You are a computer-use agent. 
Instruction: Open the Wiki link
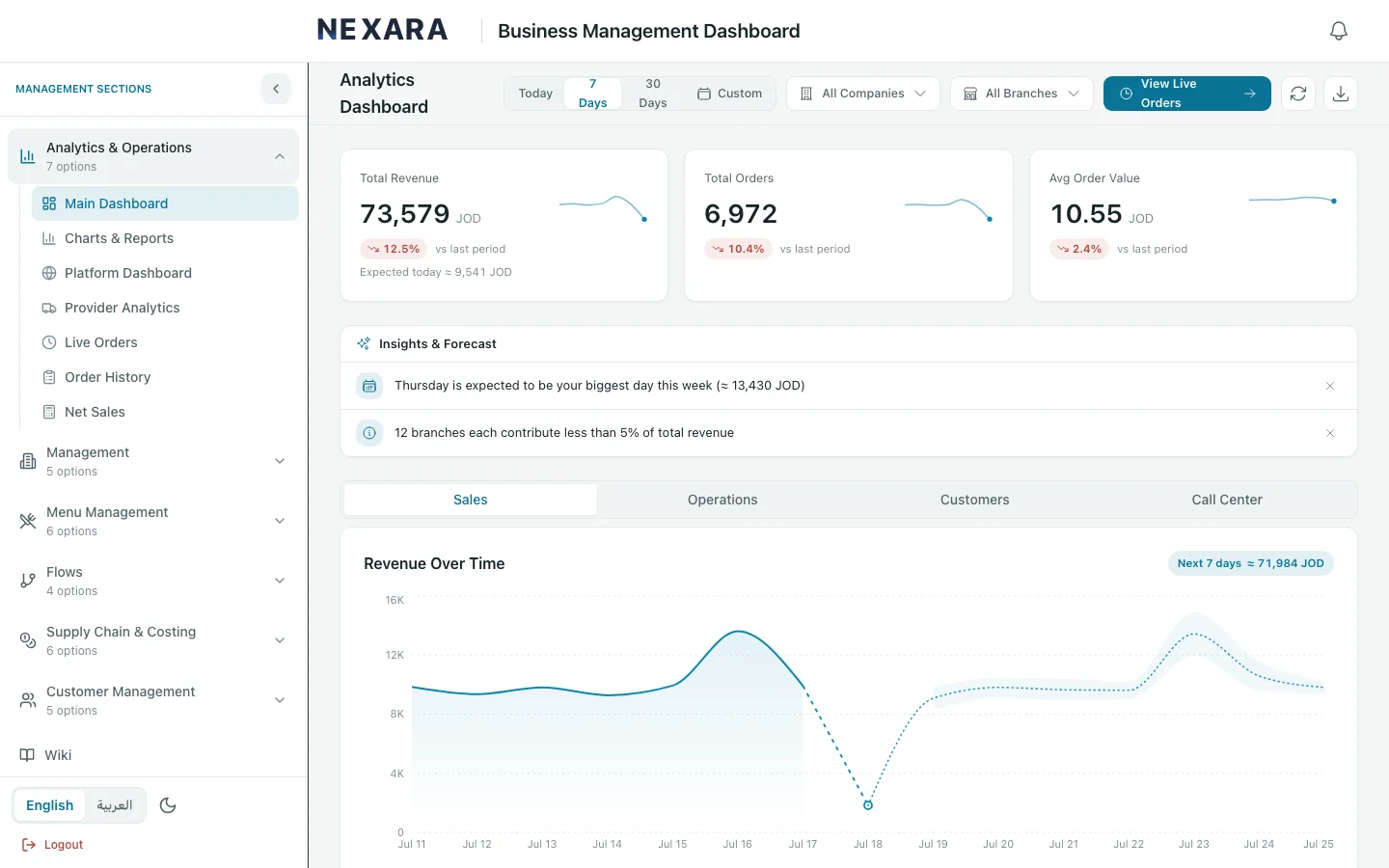click(153, 755)
